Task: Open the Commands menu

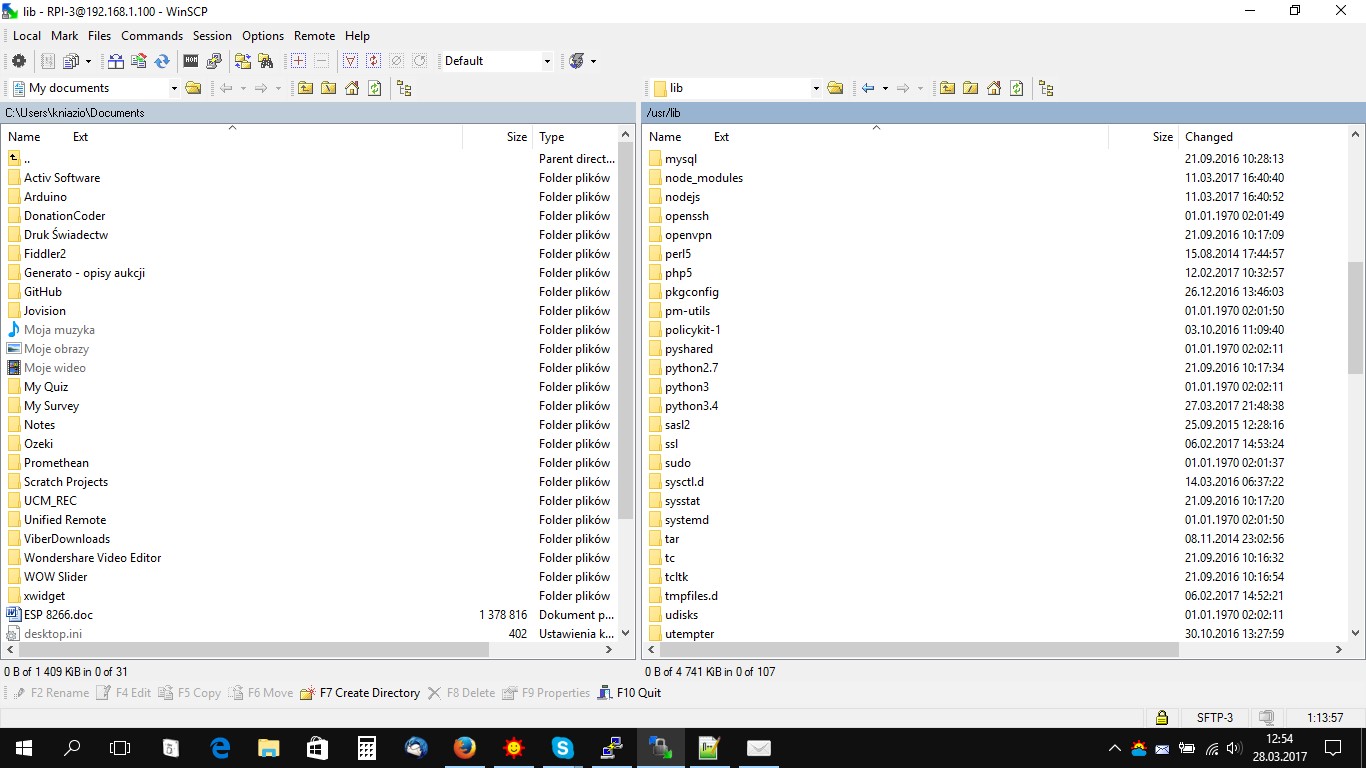Action: pyautogui.click(x=152, y=35)
